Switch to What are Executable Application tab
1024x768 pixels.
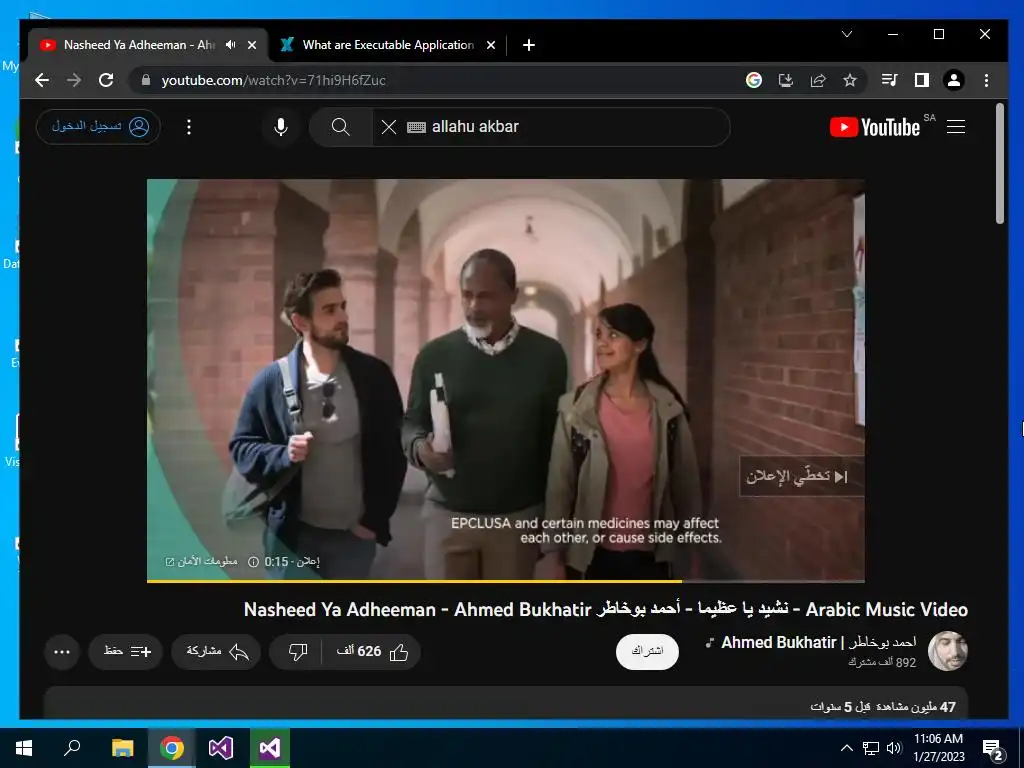tap(389, 45)
